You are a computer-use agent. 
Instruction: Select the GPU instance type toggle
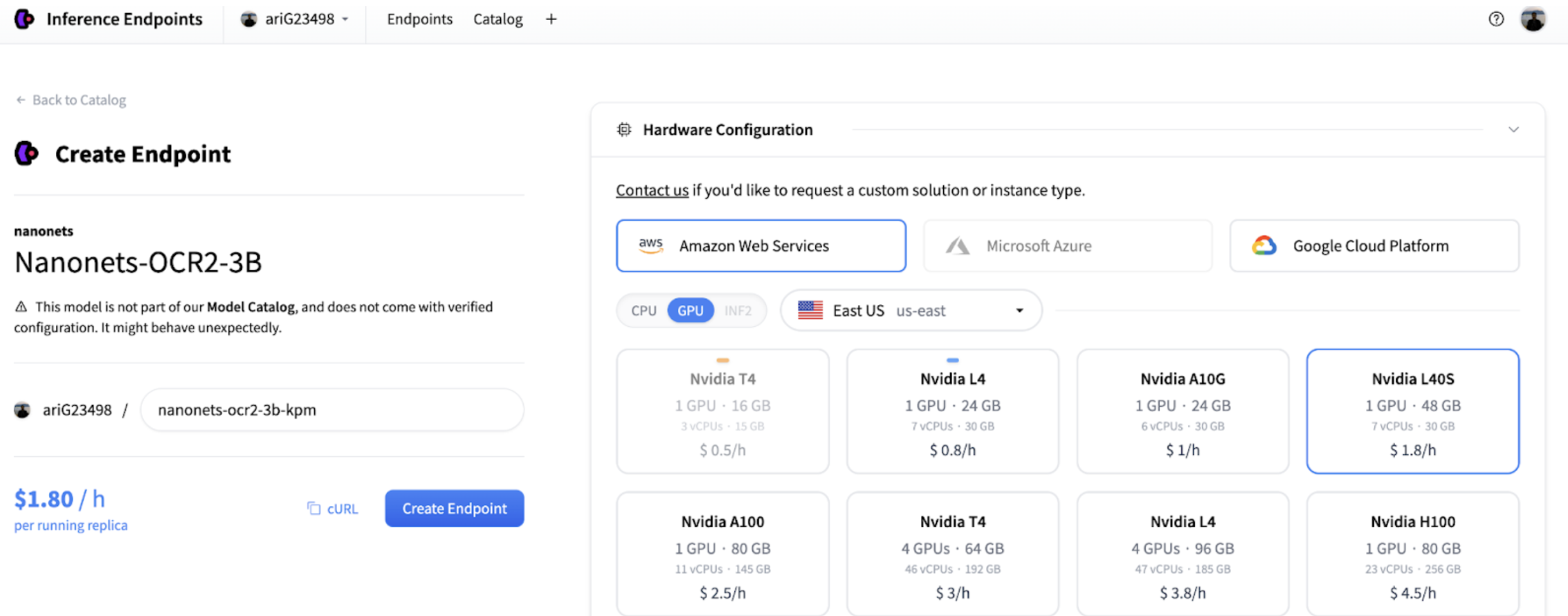[690, 311]
